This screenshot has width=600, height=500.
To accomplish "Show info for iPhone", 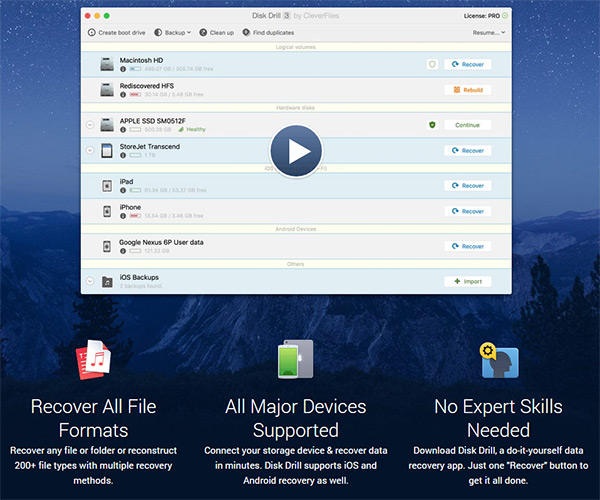I will point(123,216).
